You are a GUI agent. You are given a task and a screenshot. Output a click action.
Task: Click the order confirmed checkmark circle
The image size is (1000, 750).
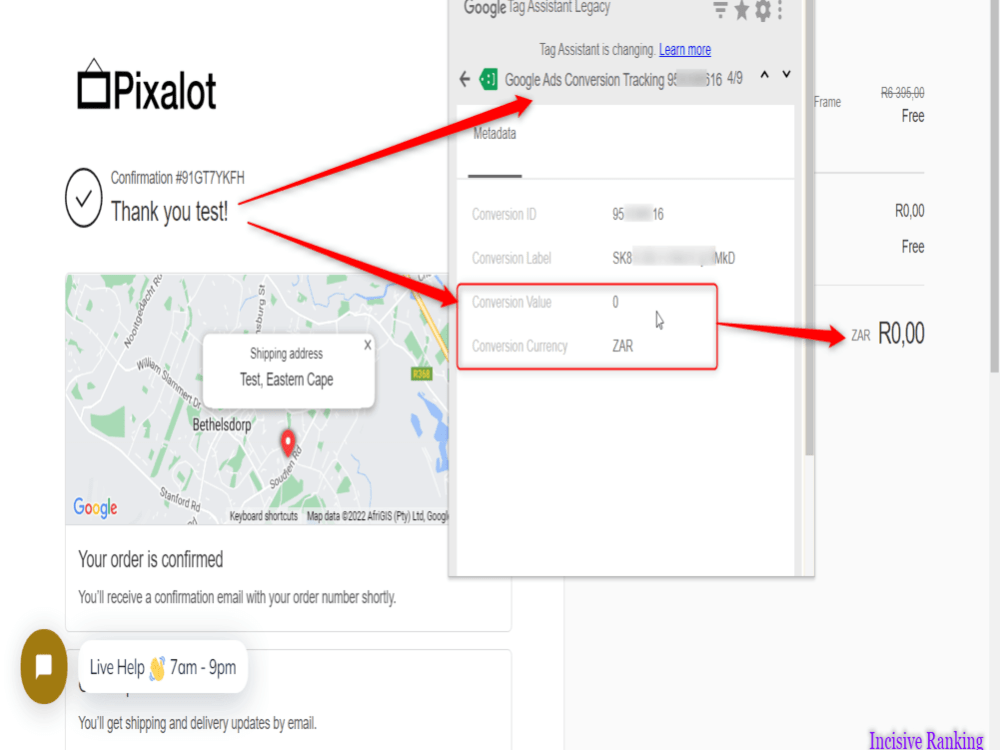click(x=84, y=198)
